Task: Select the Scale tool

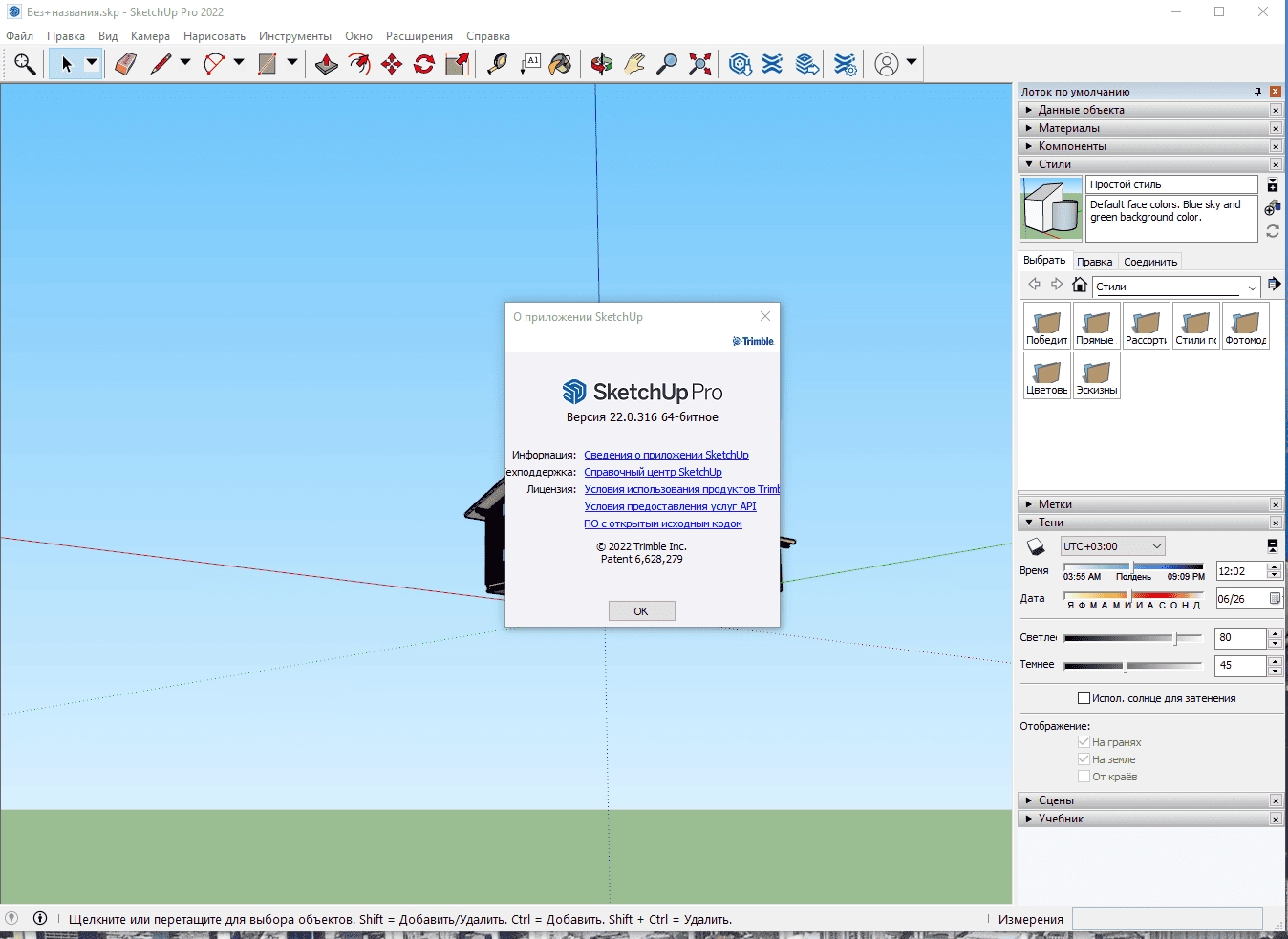Action: click(457, 64)
